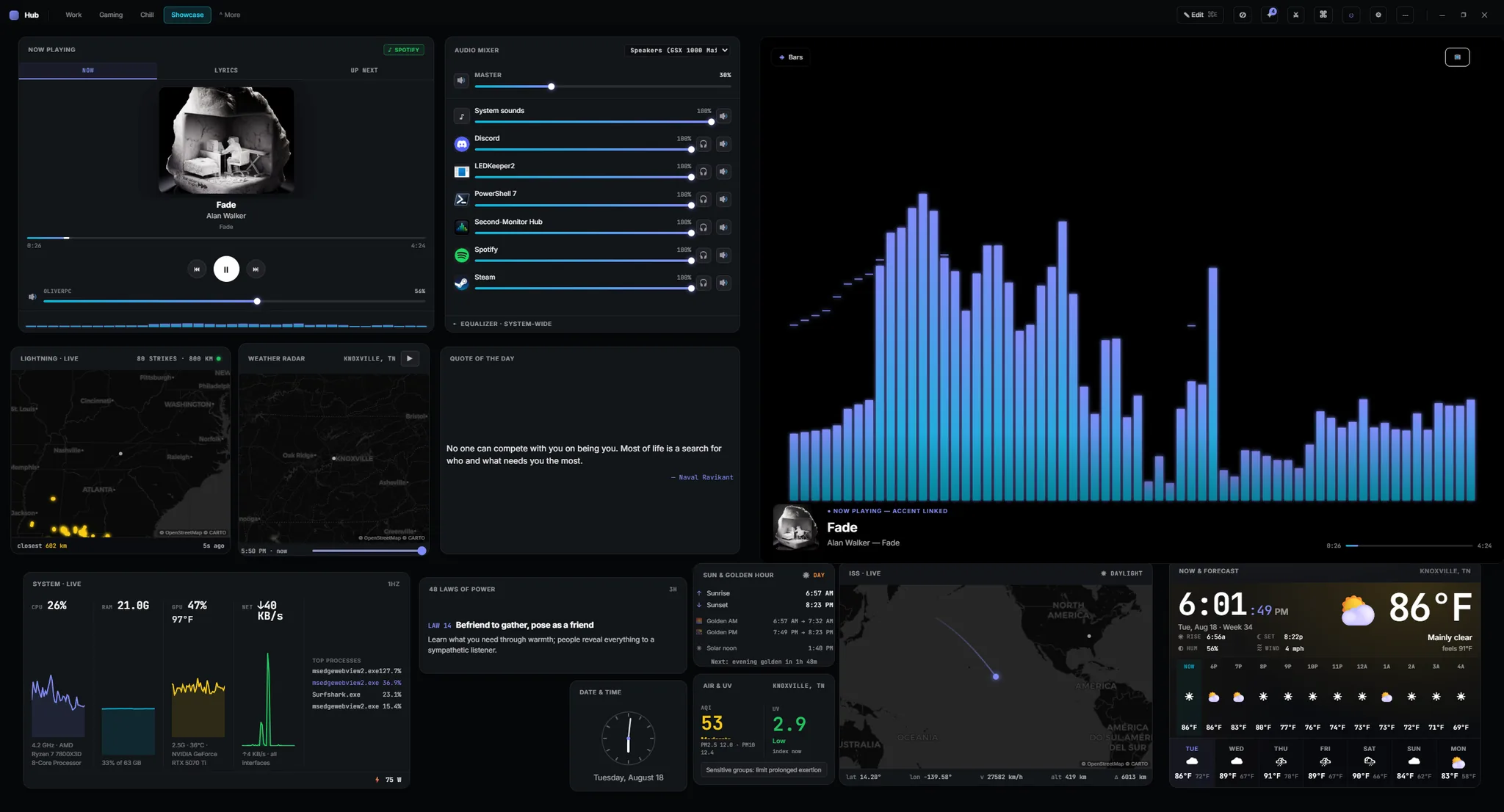Click the Edit layout button
Screen dimensions: 1504x812
click(x=1200, y=15)
